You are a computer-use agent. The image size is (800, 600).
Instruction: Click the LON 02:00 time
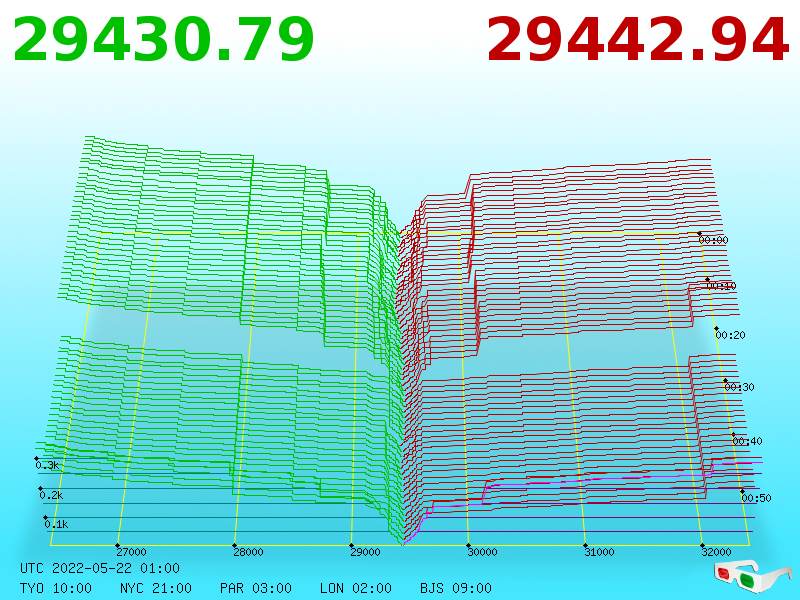[x=356, y=588]
